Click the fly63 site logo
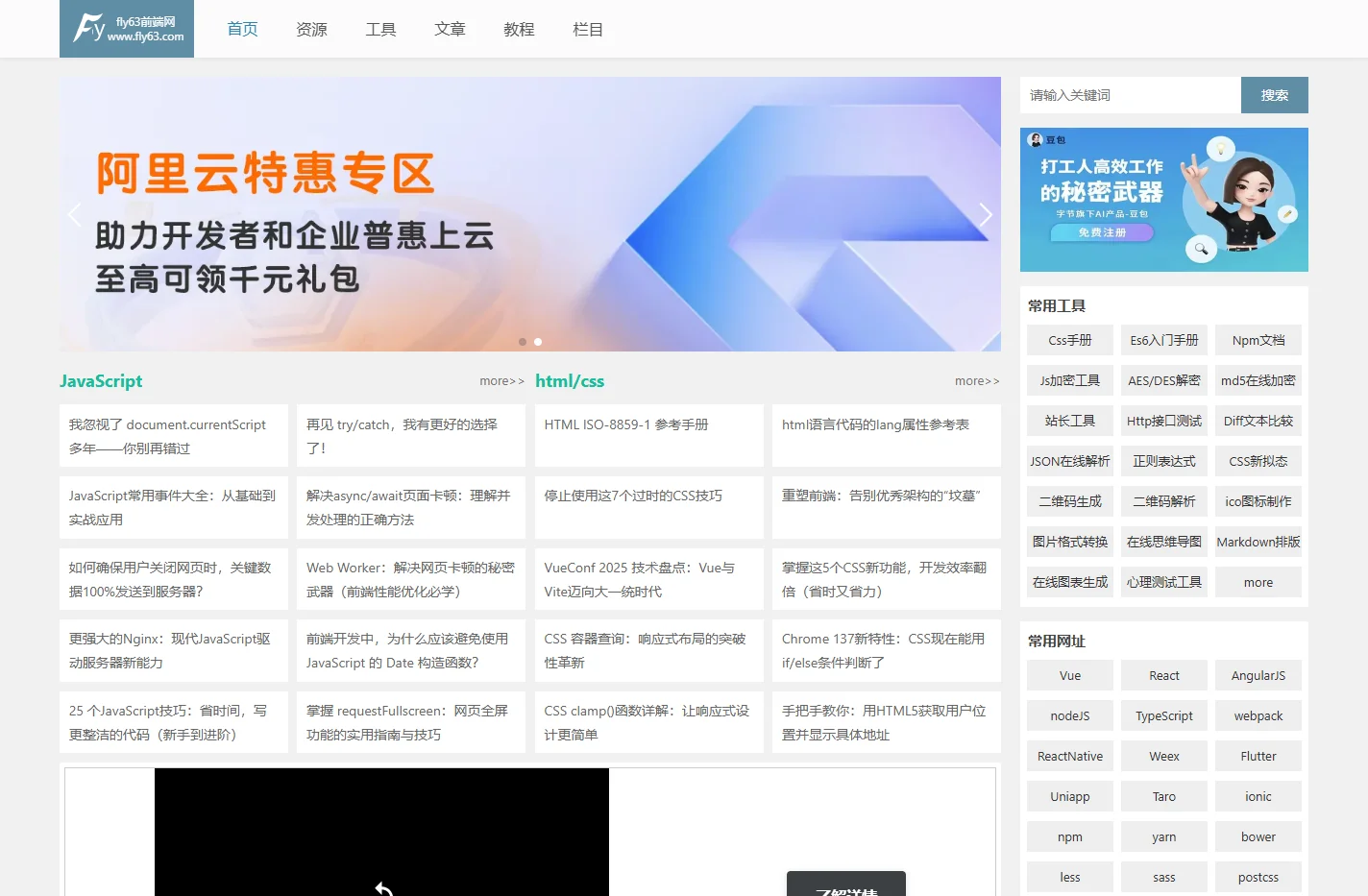Screen dimensions: 1368x896 (x=127, y=29)
